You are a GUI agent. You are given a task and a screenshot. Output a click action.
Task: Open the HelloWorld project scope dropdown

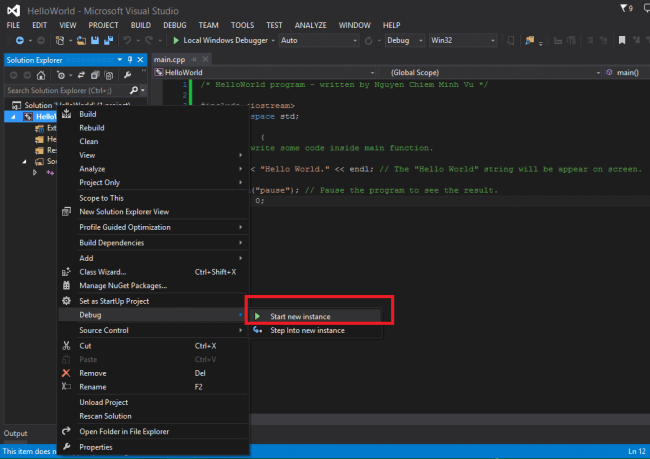point(264,73)
